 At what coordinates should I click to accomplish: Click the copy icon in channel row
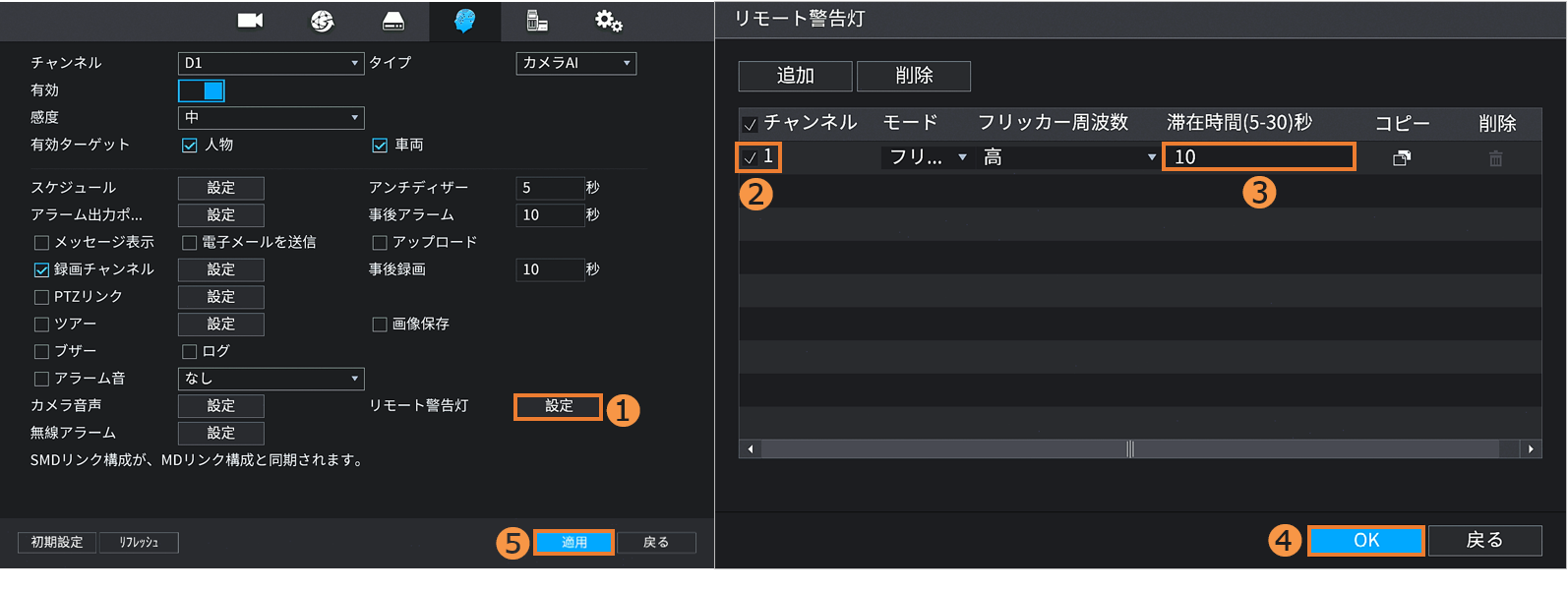click(1402, 157)
